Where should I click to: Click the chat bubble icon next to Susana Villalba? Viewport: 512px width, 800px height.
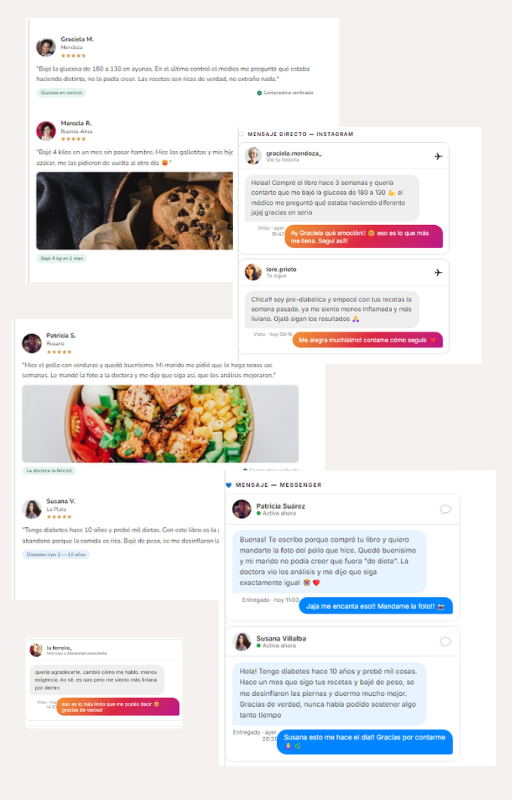coord(445,641)
